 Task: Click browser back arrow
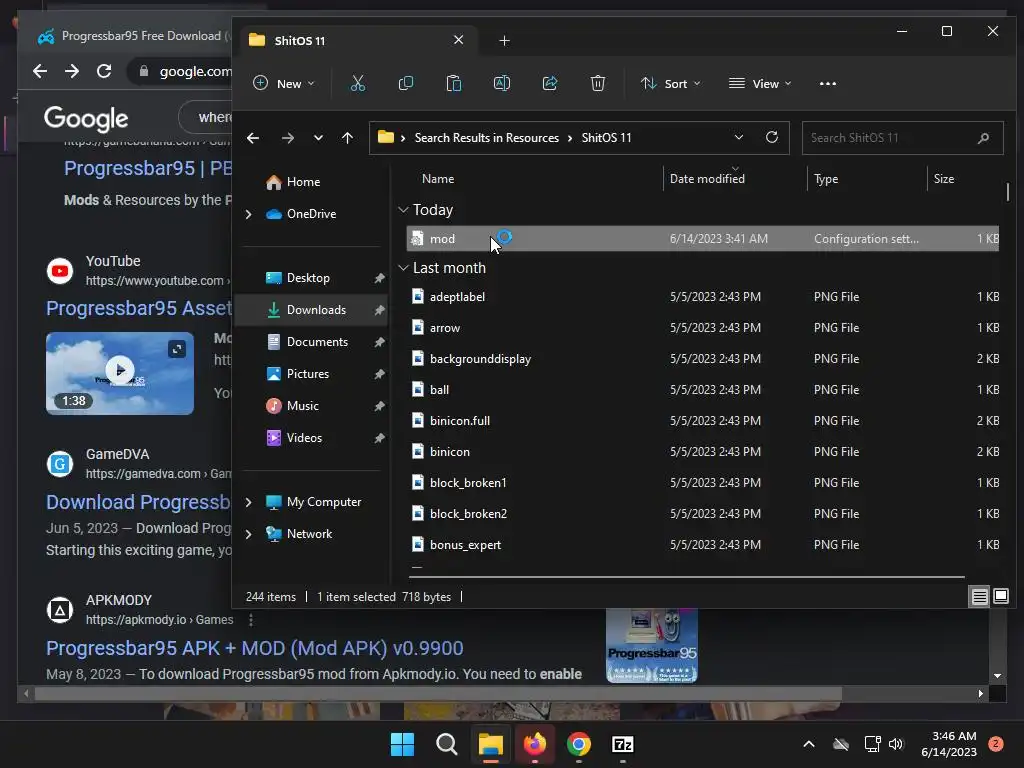coord(40,71)
